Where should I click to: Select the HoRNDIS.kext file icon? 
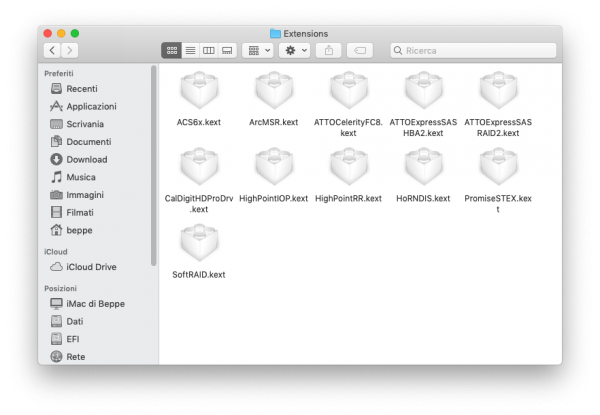(x=424, y=167)
